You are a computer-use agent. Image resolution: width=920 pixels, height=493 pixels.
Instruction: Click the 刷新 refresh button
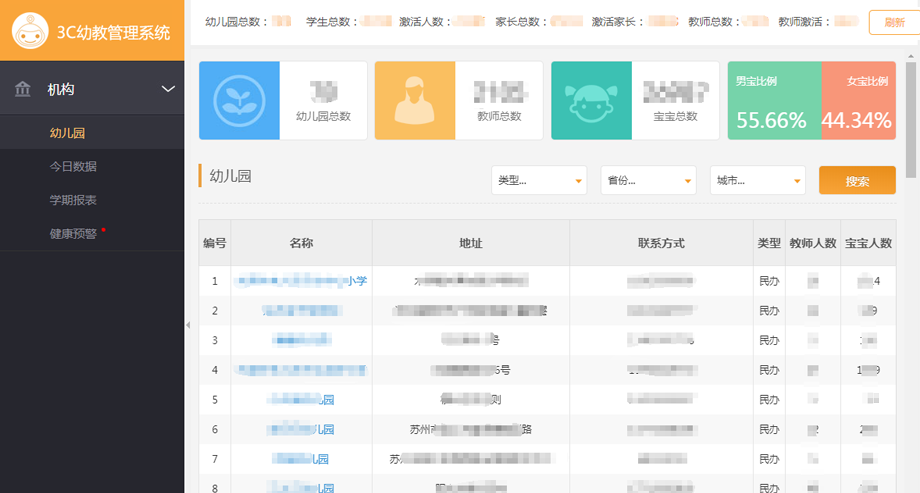coord(893,22)
